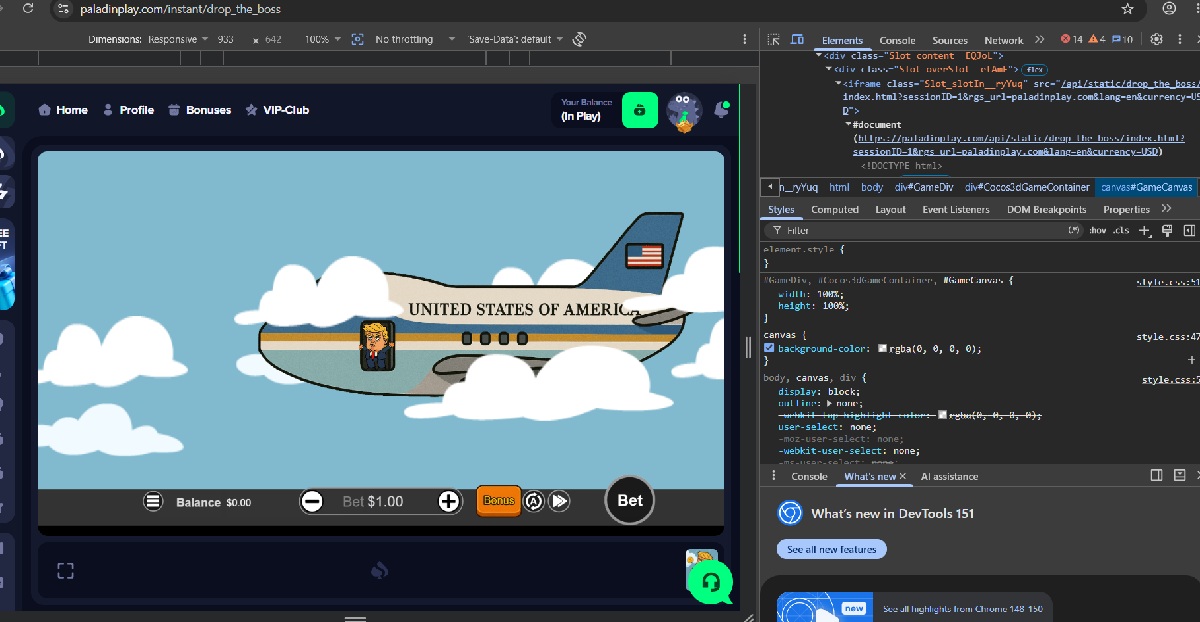This screenshot has height=622, width=1200.
Task: Open swatch of webkit-tap-highlight-color
Action: click(x=943, y=415)
